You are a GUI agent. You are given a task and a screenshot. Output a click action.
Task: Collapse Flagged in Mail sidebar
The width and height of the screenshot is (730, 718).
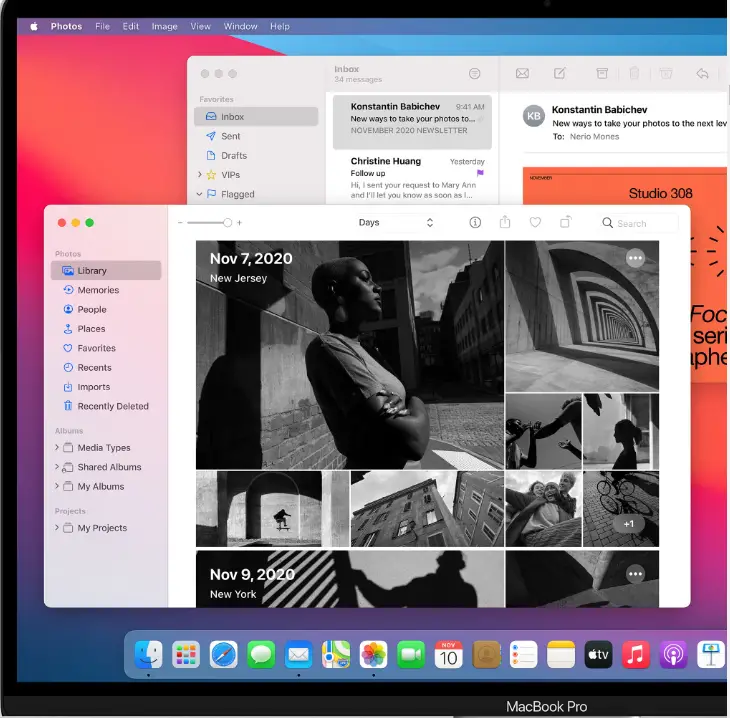pyautogui.click(x=199, y=194)
